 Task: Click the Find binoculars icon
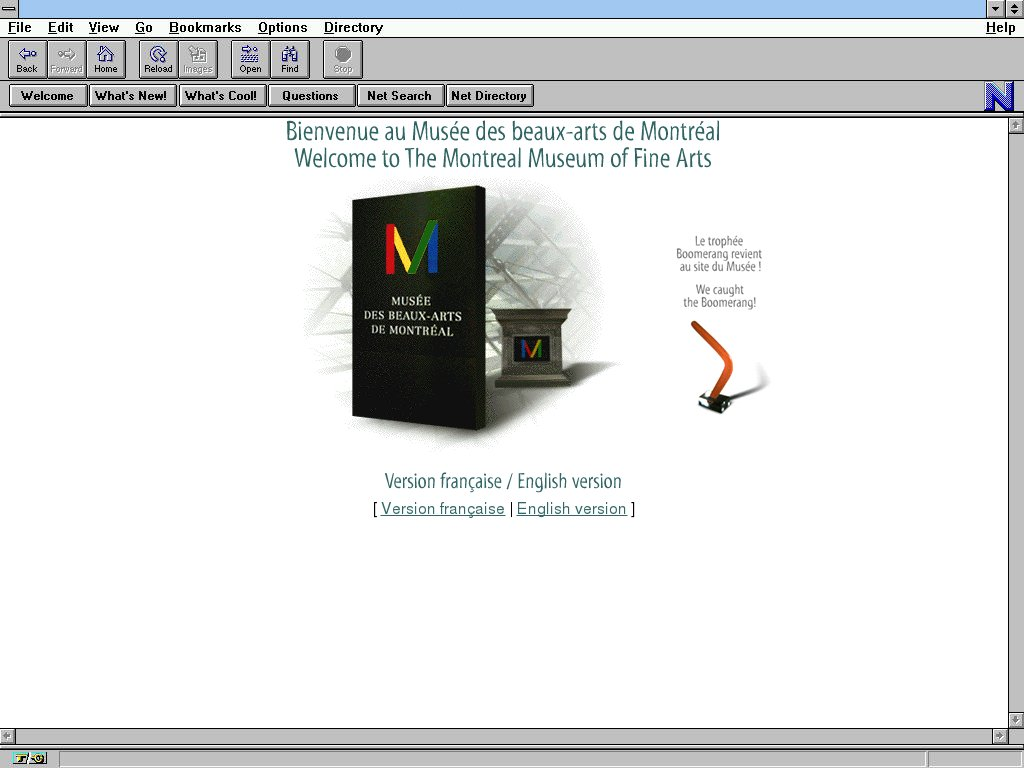(290, 59)
